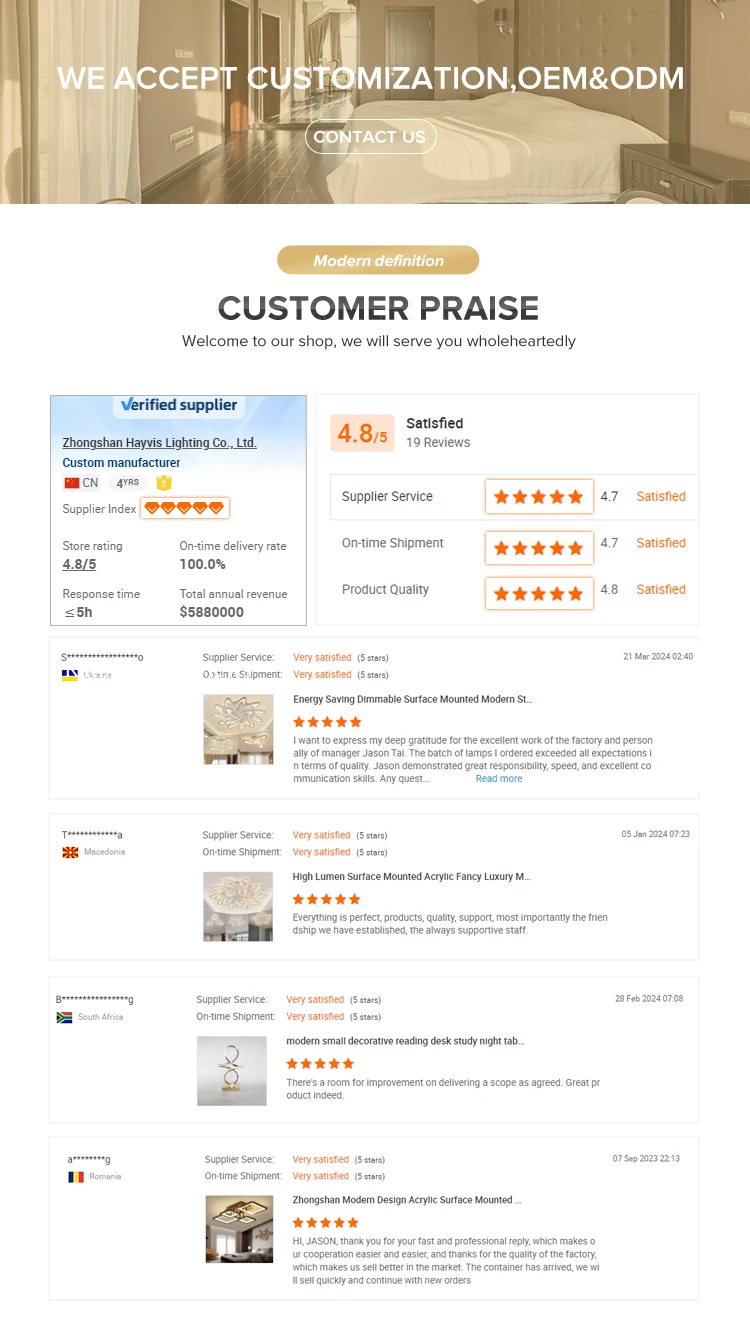Click the 4.8/5 store rating link
This screenshot has height=1318, width=750.
tap(79, 564)
